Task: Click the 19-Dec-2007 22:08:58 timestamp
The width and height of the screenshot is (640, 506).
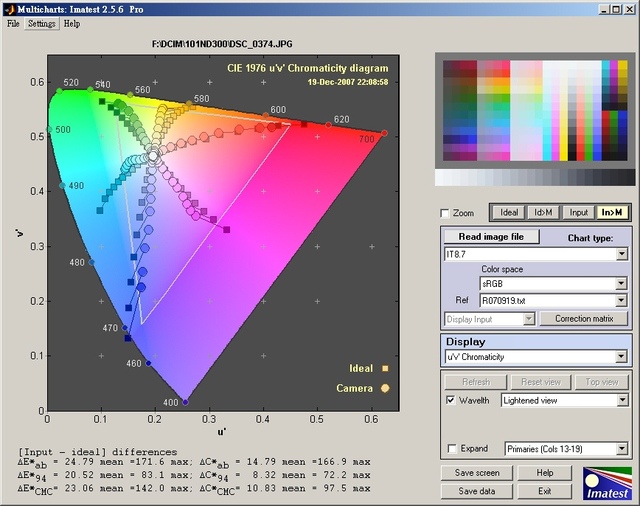Action: 348,82
